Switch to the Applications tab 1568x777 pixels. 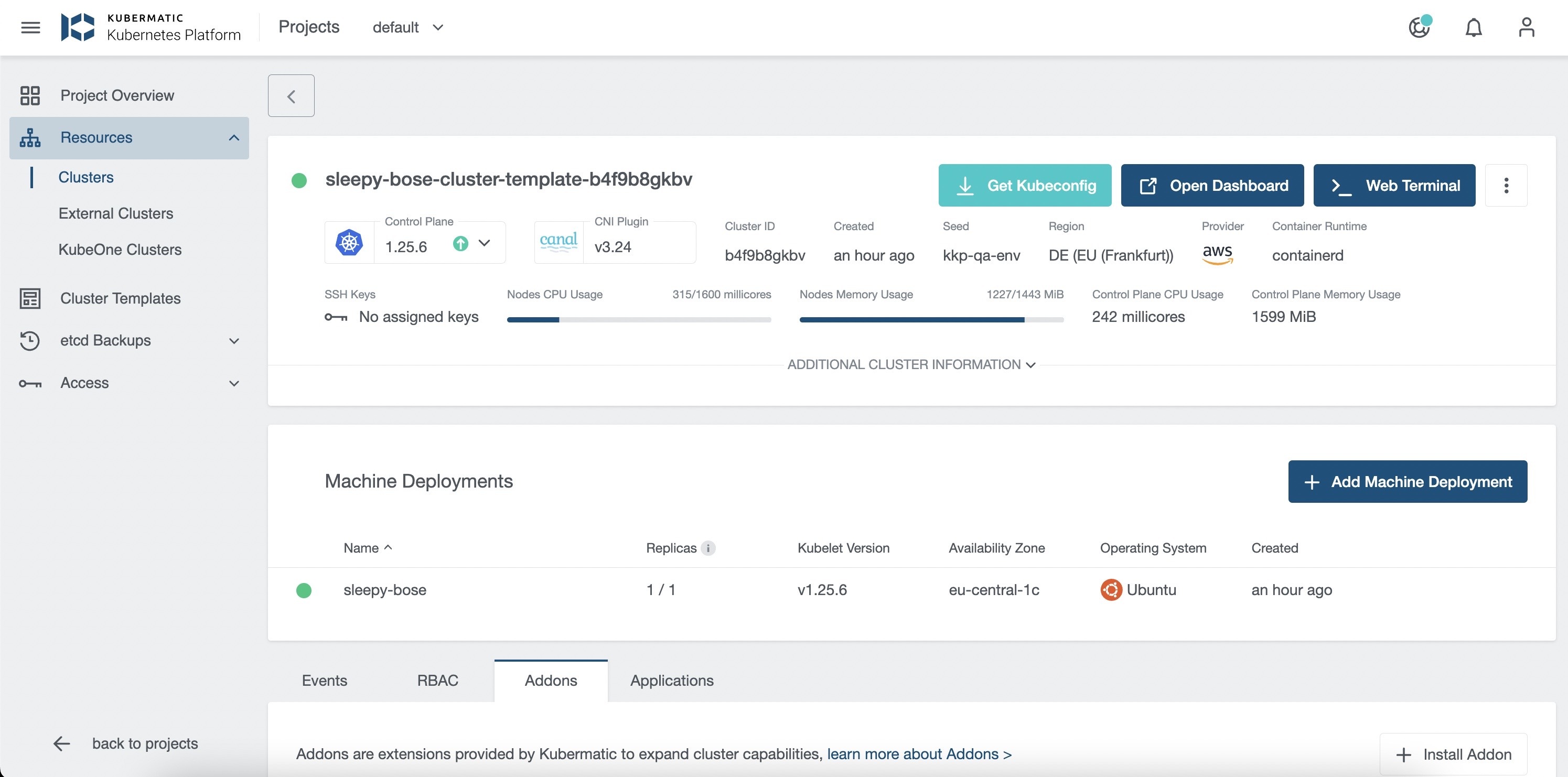tap(672, 680)
